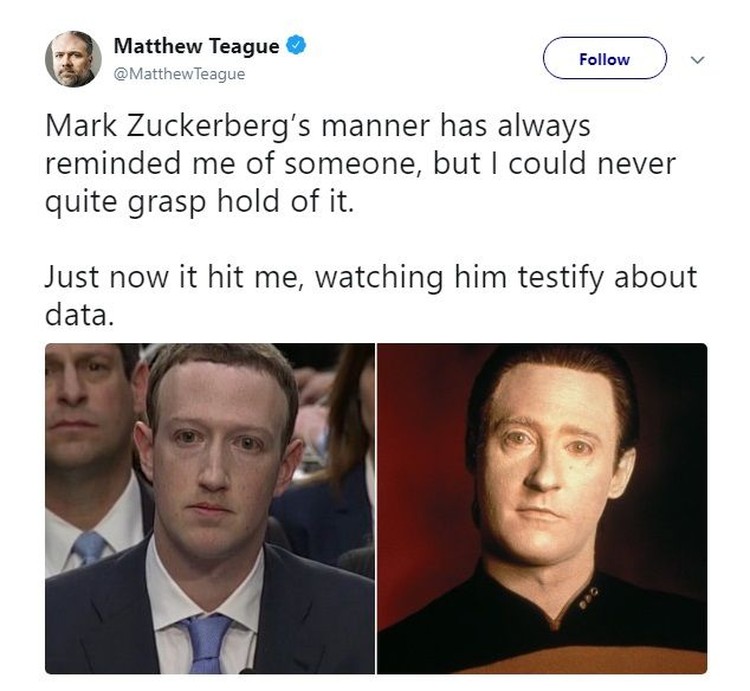Enlarge the left photo of the suited man

coord(210,508)
